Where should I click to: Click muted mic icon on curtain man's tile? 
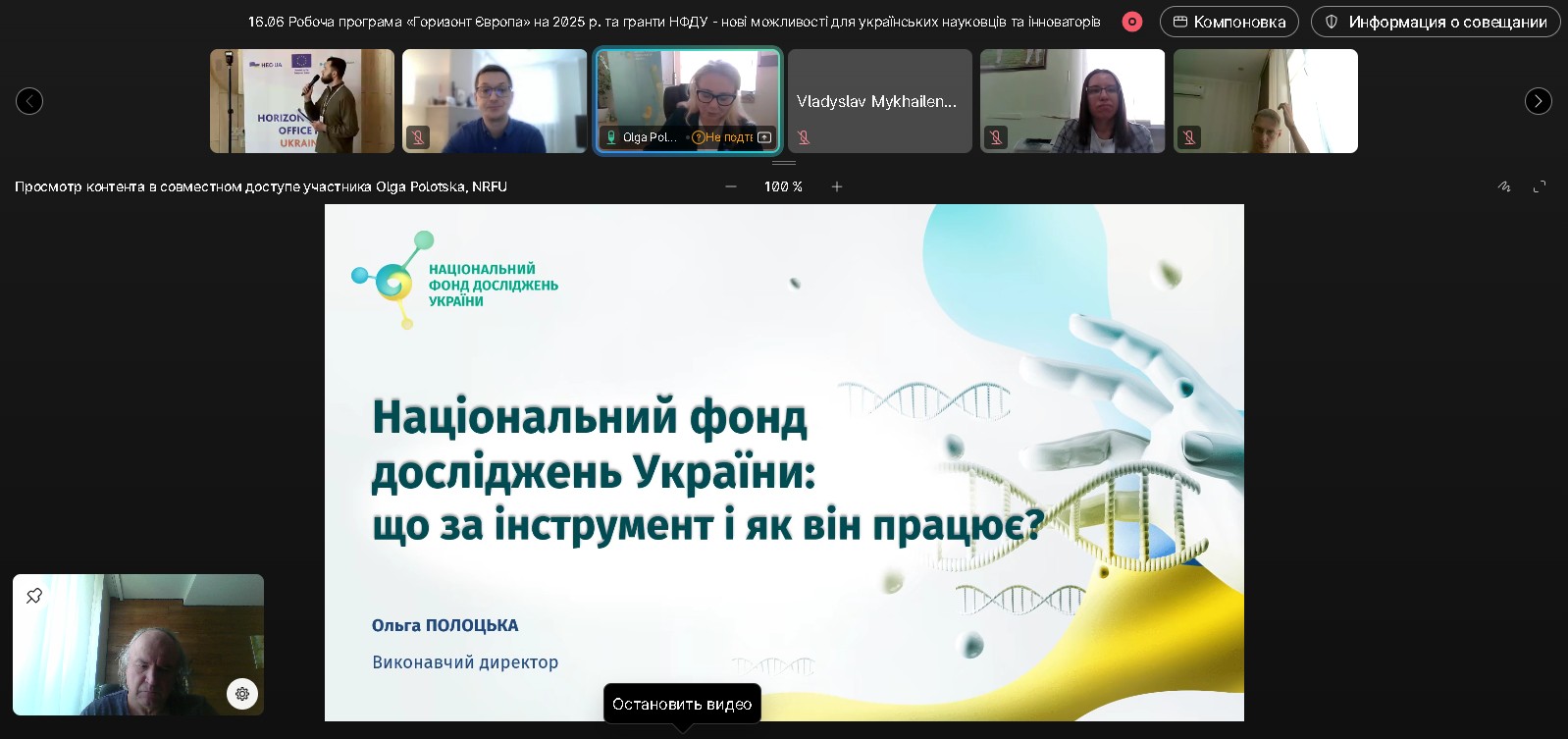(1189, 137)
